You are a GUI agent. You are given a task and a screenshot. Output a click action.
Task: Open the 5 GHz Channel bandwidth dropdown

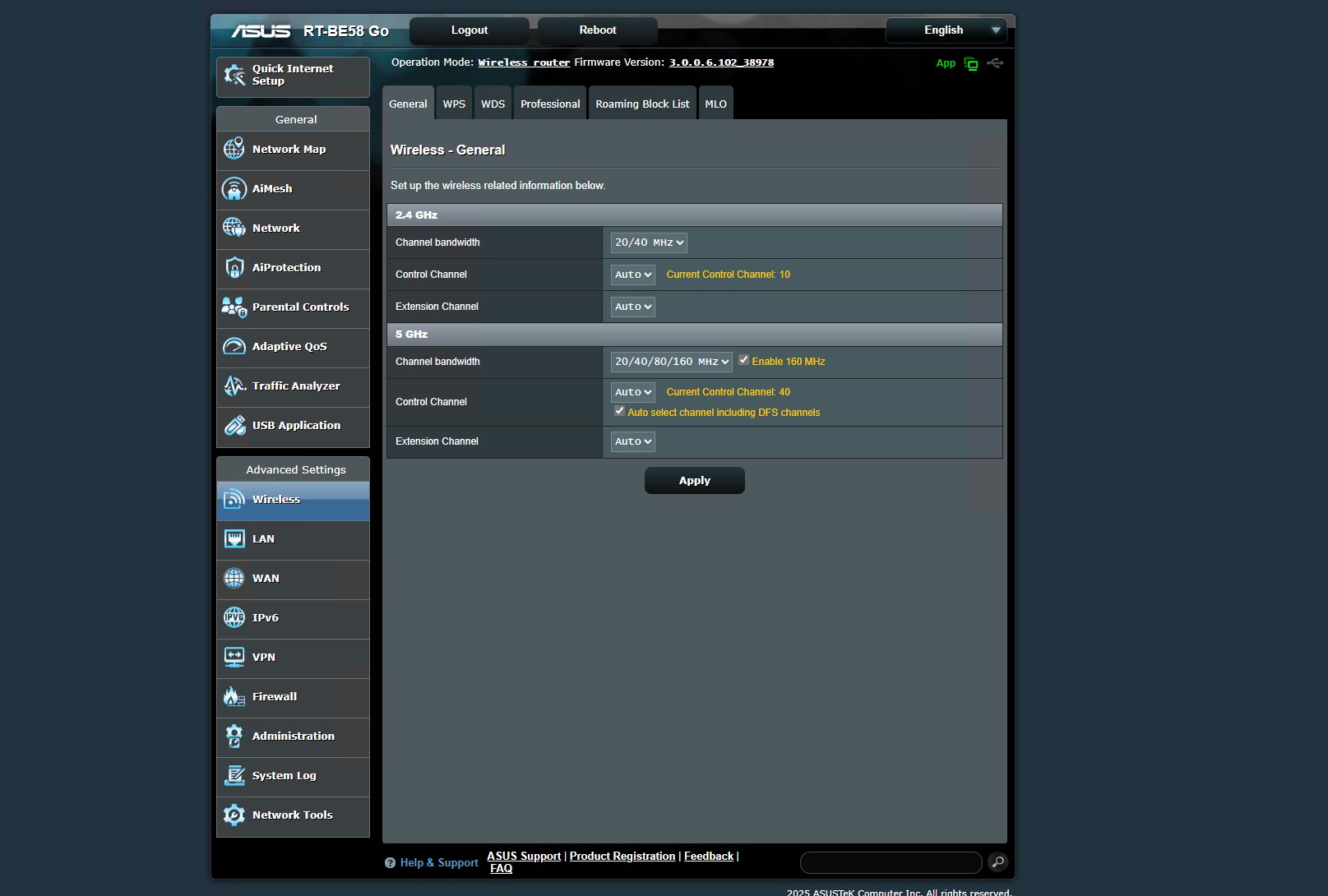tap(671, 362)
